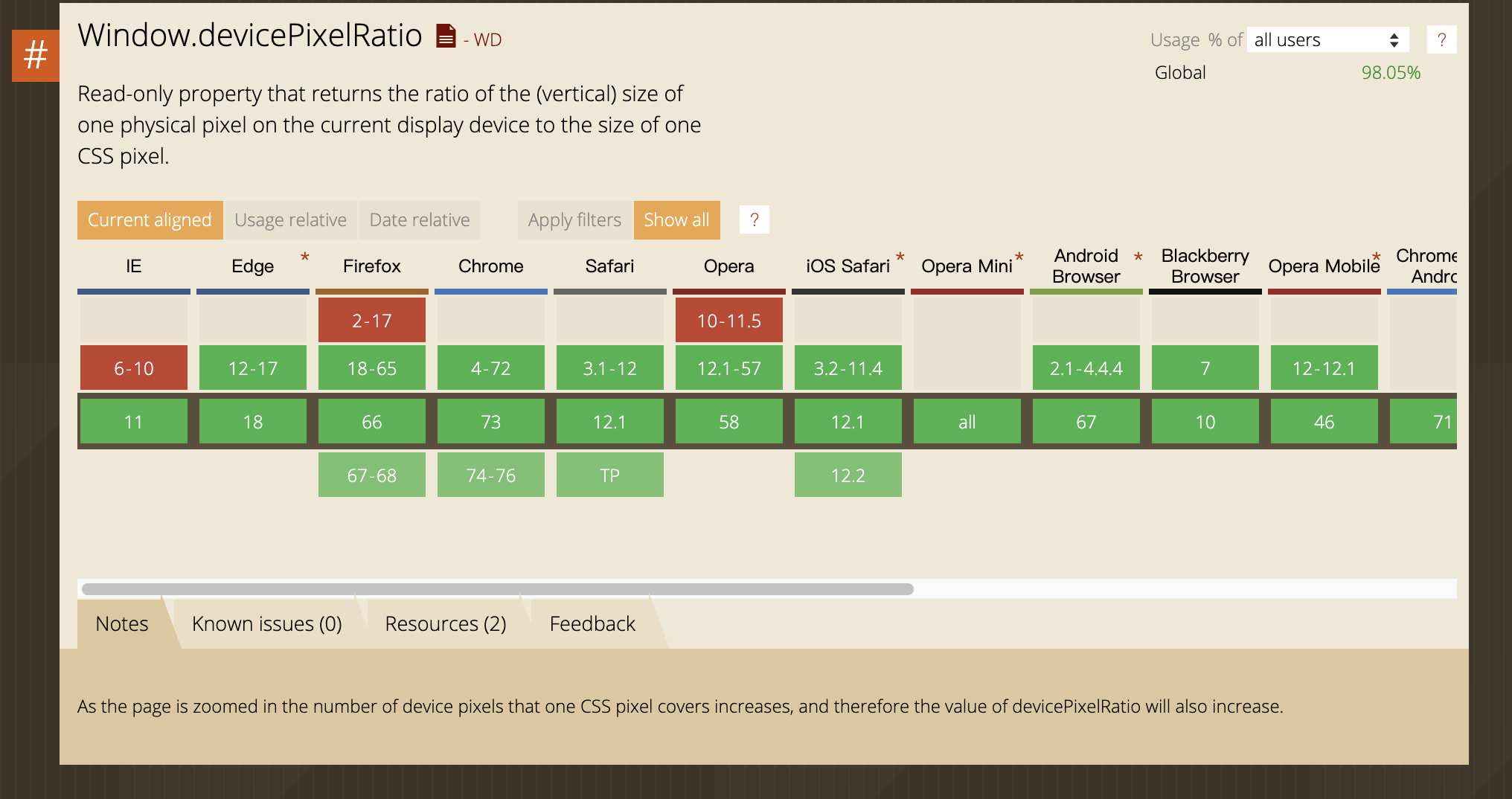Image resolution: width=1512 pixels, height=799 pixels.
Task: Select Opera Mini all cell
Action: point(967,421)
